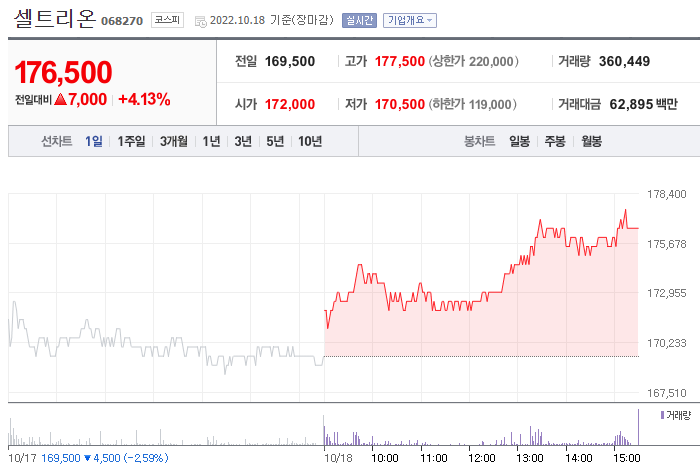Image resolution: width=700 pixels, height=473 pixels.
Task: Click the 172,955 y-axis label
Action: click(667, 293)
